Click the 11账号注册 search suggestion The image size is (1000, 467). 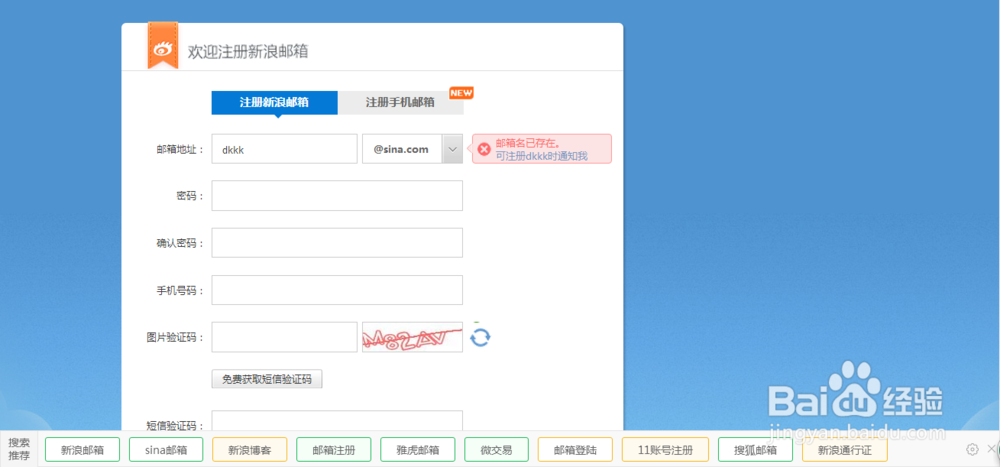pyautogui.click(x=665, y=450)
